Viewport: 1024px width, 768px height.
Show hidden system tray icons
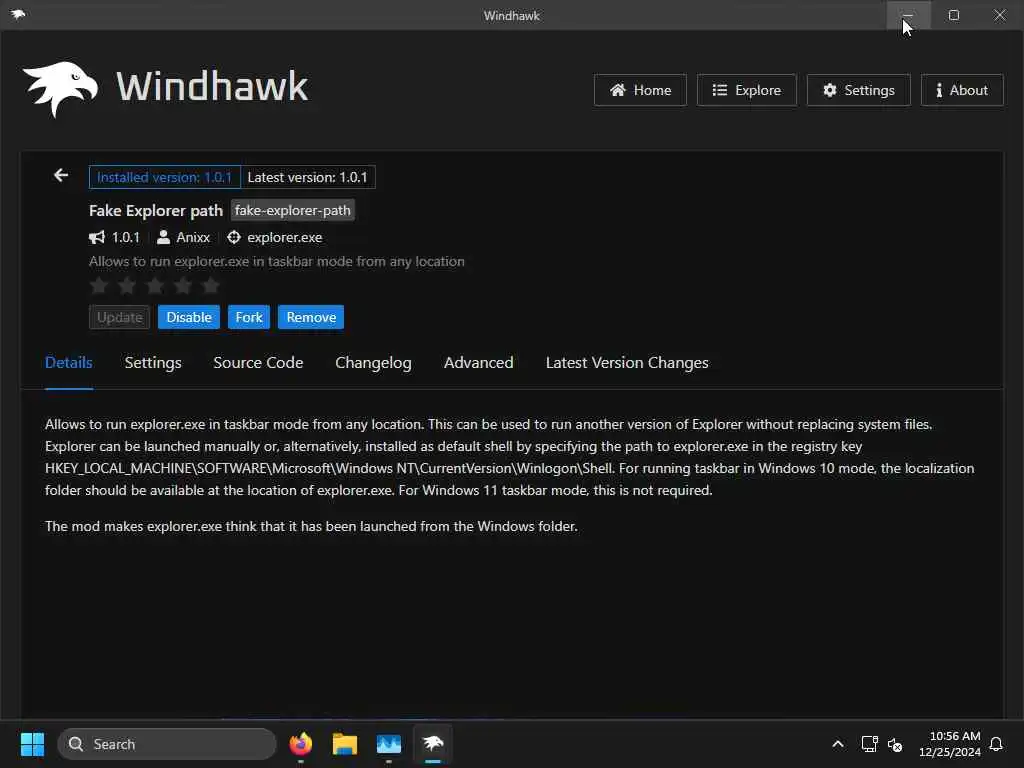pos(838,744)
